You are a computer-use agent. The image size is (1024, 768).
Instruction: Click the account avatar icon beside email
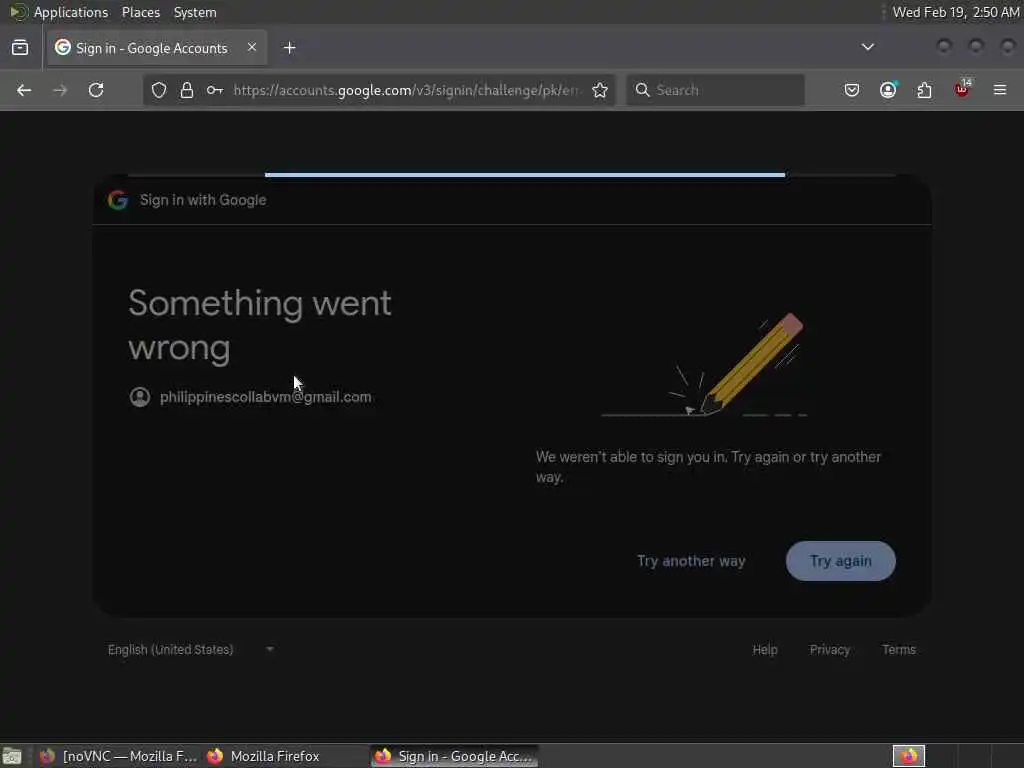(140, 397)
